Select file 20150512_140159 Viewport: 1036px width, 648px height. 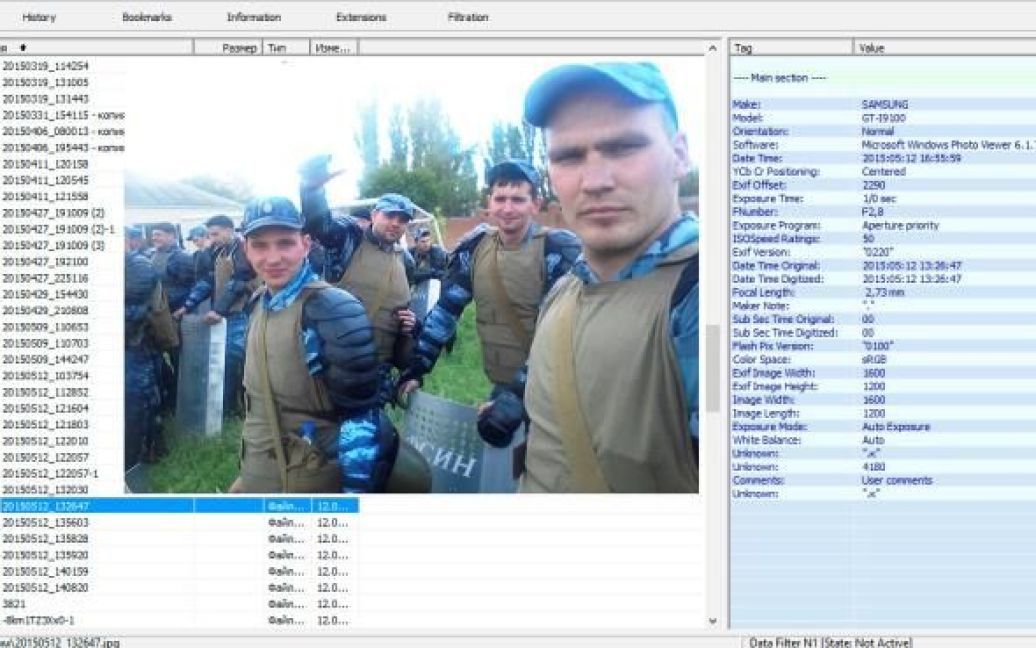[x=45, y=571]
